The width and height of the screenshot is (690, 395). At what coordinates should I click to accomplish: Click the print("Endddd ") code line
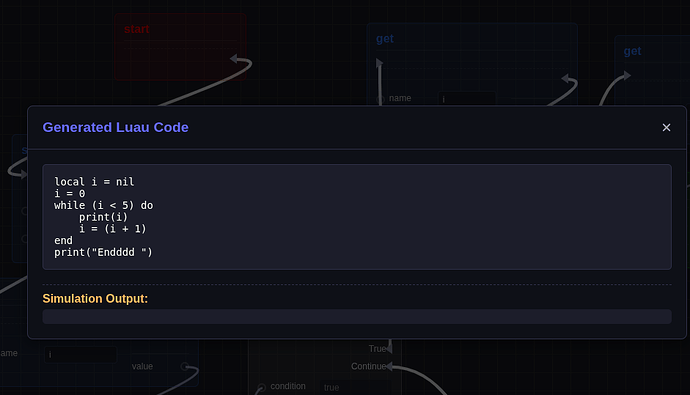tap(103, 252)
